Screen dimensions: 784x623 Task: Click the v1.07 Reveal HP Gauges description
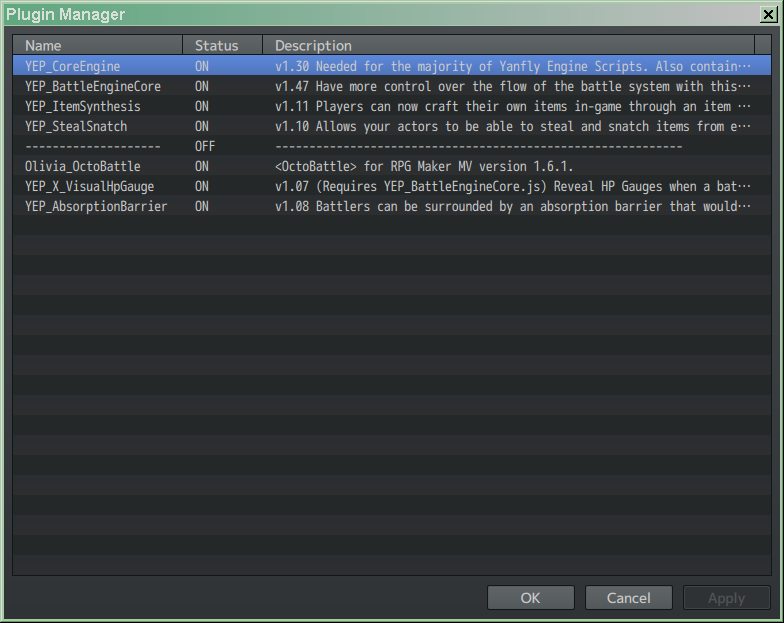coord(513,186)
